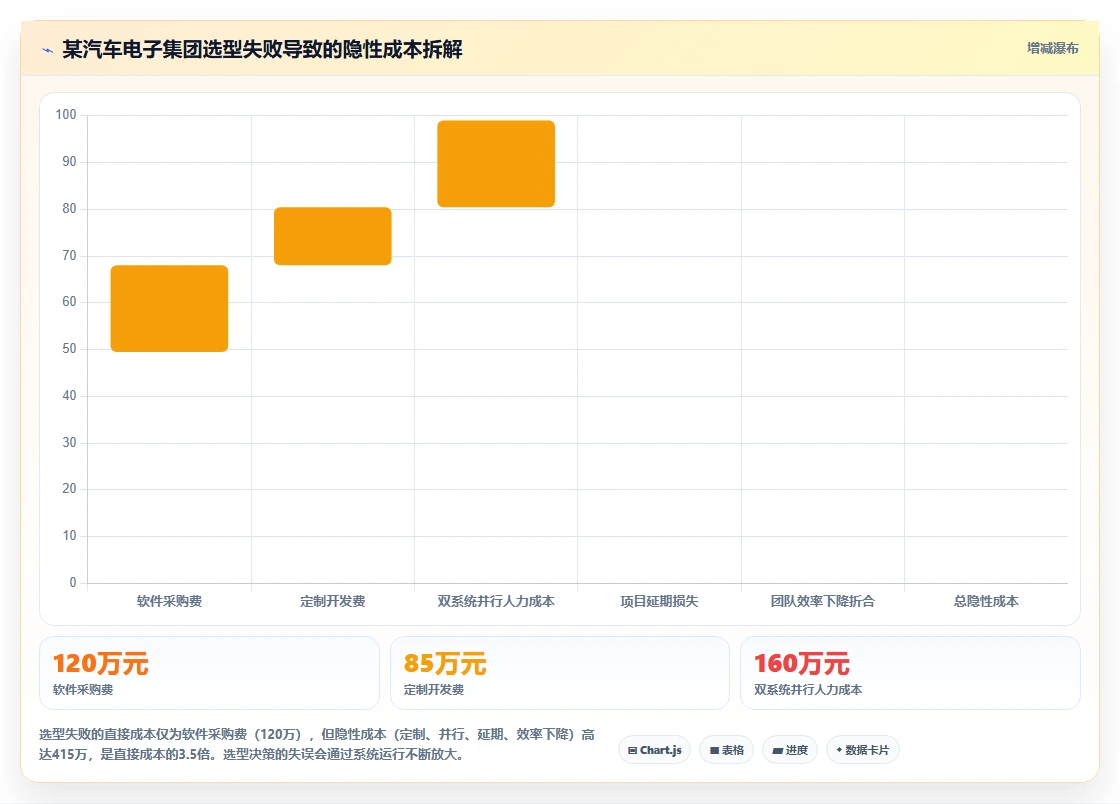Click x-axis label 软件采购费
Screen dimensions: 1120x804
point(169,601)
